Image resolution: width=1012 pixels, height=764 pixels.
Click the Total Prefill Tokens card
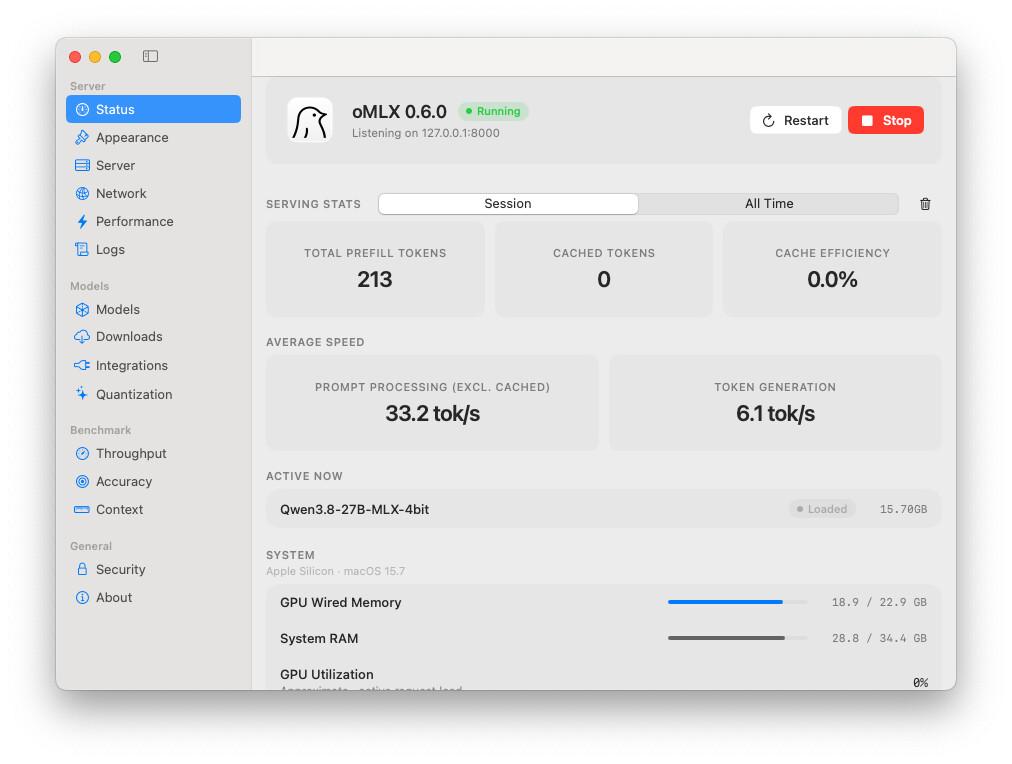click(x=375, y=269)
